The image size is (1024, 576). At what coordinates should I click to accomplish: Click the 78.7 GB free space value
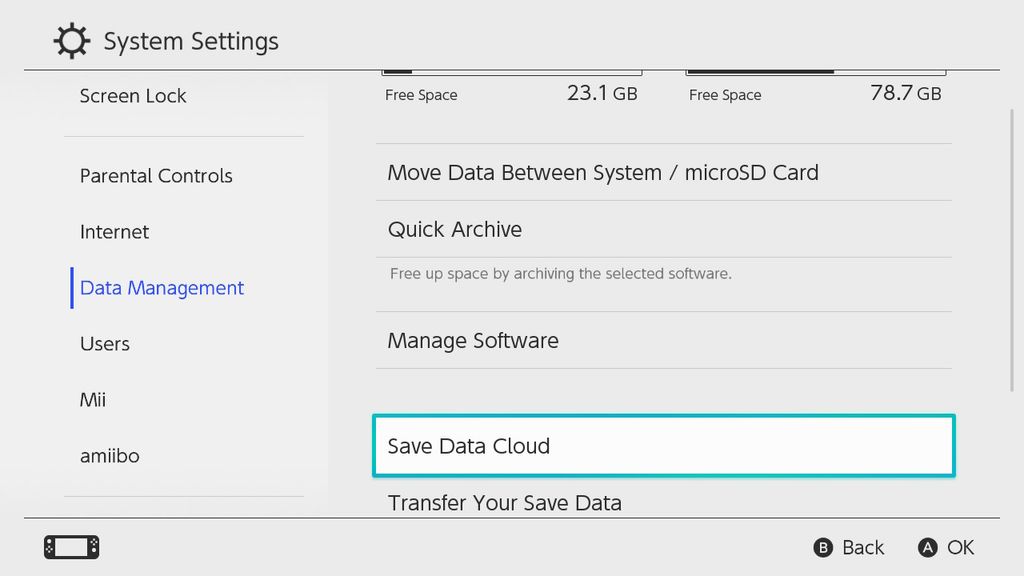(x=903, y=94)
